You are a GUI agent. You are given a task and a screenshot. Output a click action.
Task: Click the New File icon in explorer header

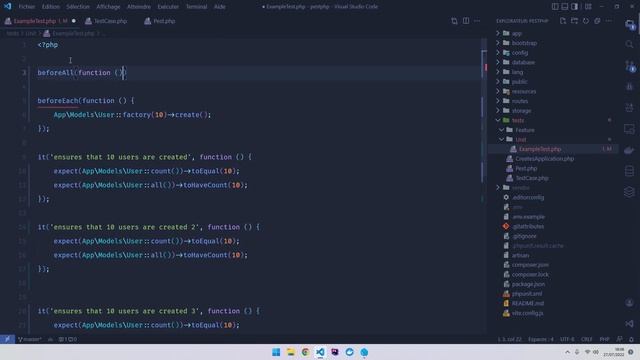point(563,21)
